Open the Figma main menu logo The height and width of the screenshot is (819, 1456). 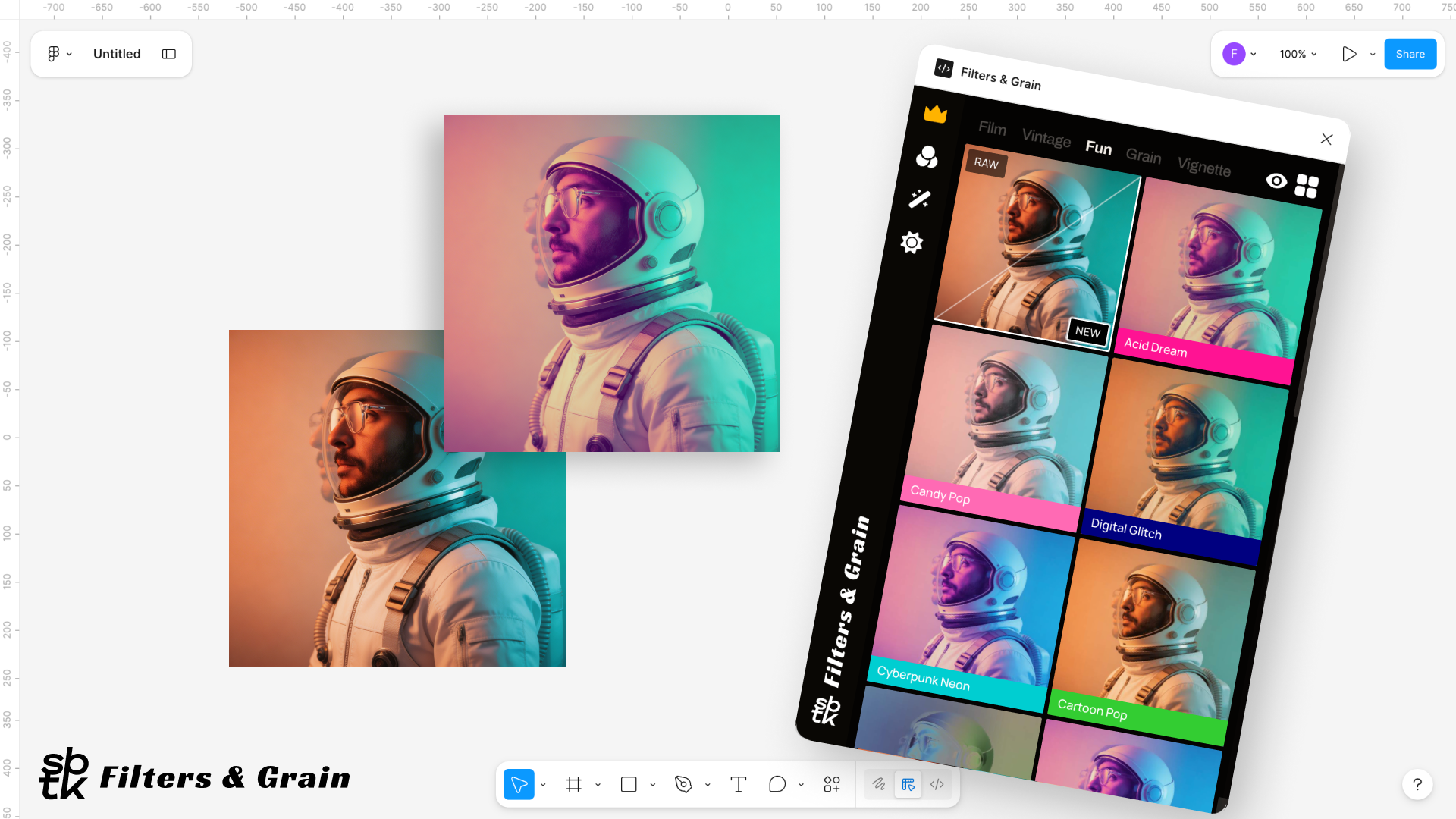(53, 54)
